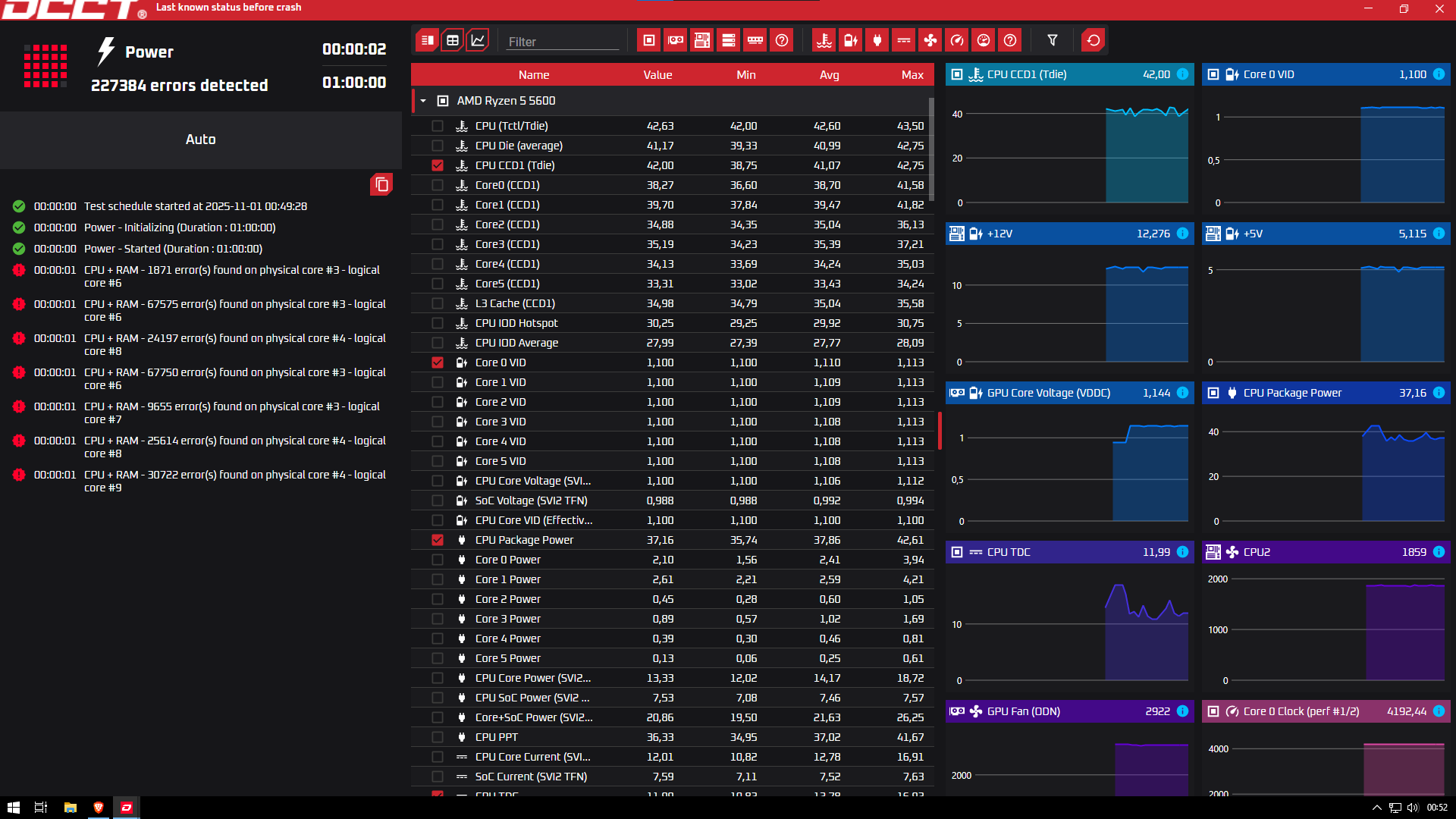Toggle the motherboard sensor source filter
This screenshot has height=819, width=1456.
(x=702, y=40)
